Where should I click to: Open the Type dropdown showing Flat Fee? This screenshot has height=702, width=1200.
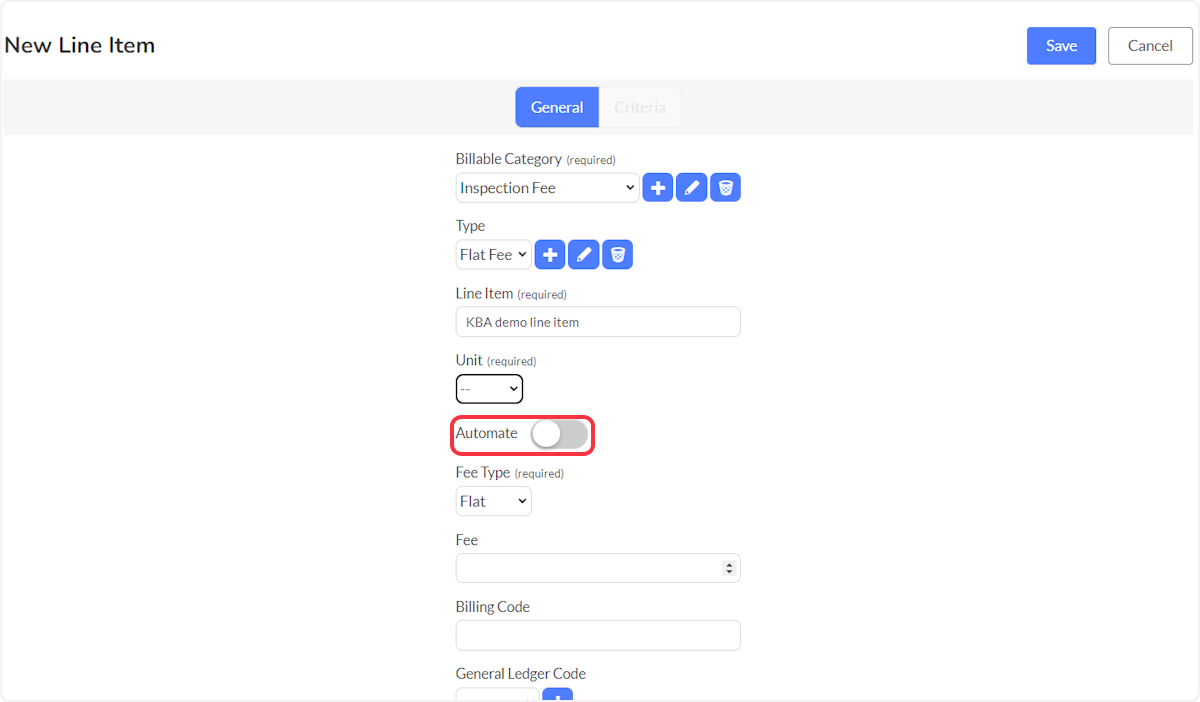tap(493, 254)
